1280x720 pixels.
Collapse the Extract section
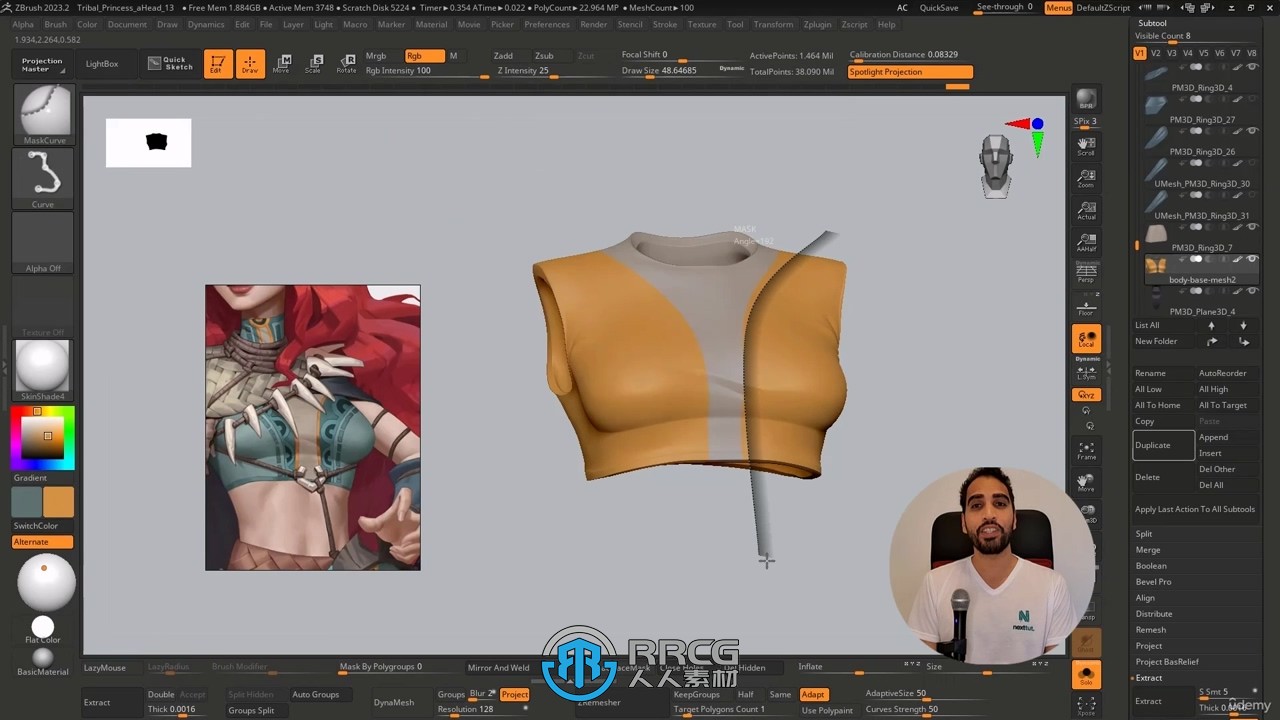tap(1149, 678)
